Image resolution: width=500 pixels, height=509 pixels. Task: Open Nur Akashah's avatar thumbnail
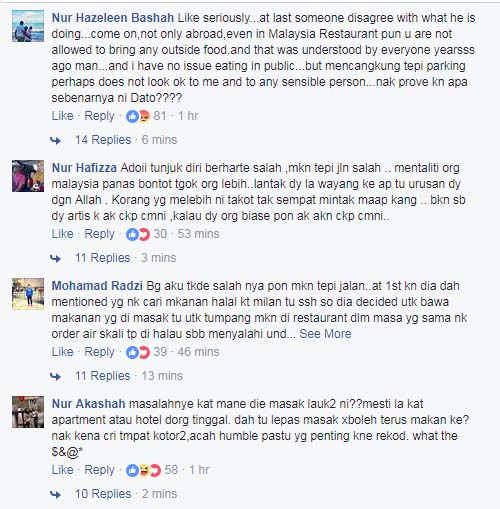[x=28, y=412]
